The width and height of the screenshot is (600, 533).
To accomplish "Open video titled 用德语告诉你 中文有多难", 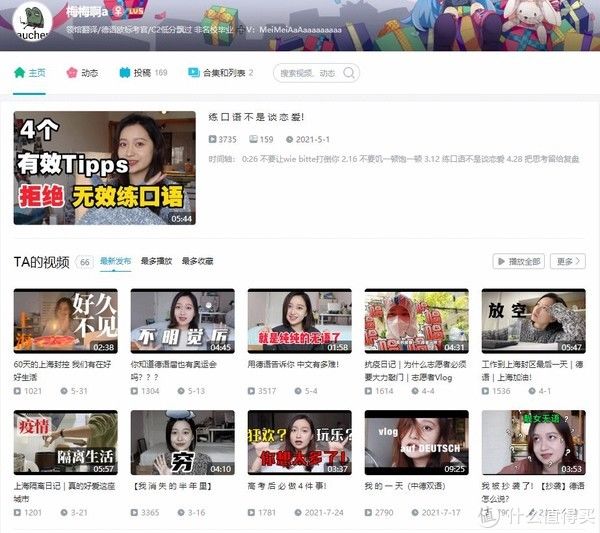I will coord(293,364).
